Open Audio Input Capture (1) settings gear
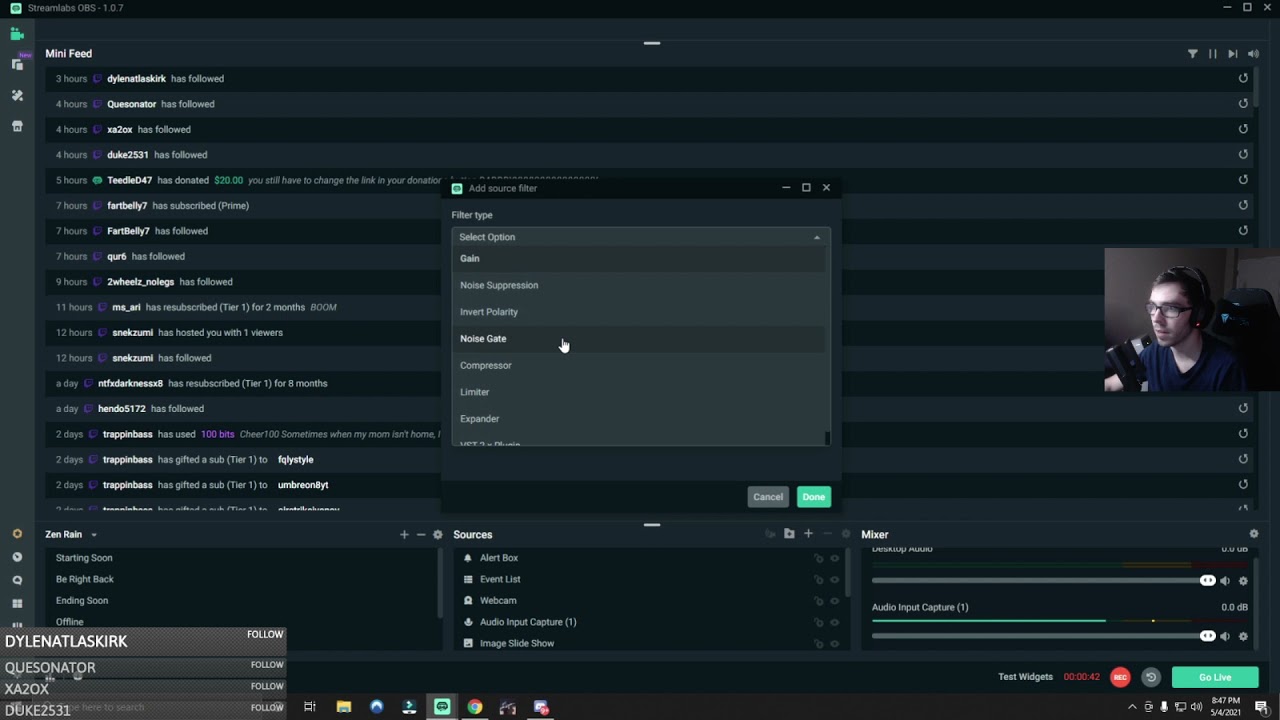This screenshot has width=1280, height=720. pos(1243,636)
